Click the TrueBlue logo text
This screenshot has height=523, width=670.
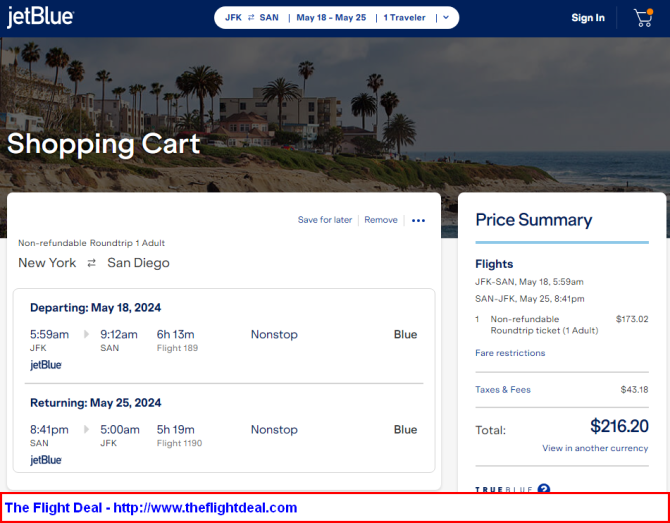point(504,489)
